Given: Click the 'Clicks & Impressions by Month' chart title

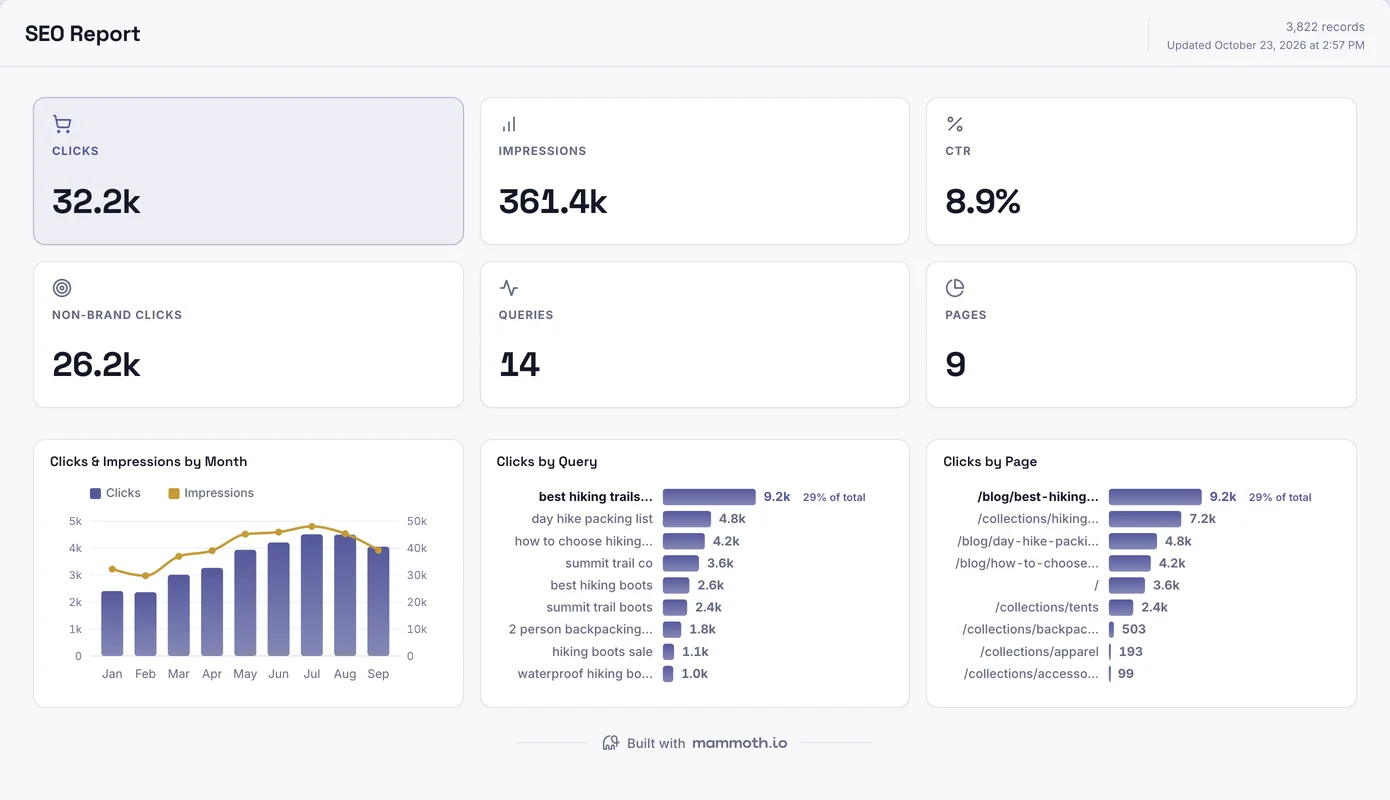Looking at the screenshot, I should (149, 462).
